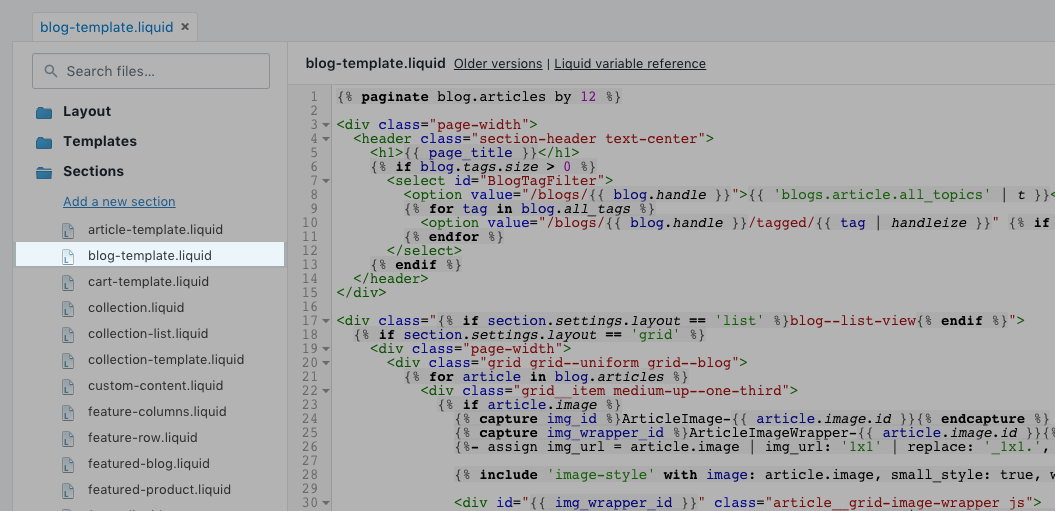
Task: Open collection-template.liquid file
Action: click(x=166, y=360)
